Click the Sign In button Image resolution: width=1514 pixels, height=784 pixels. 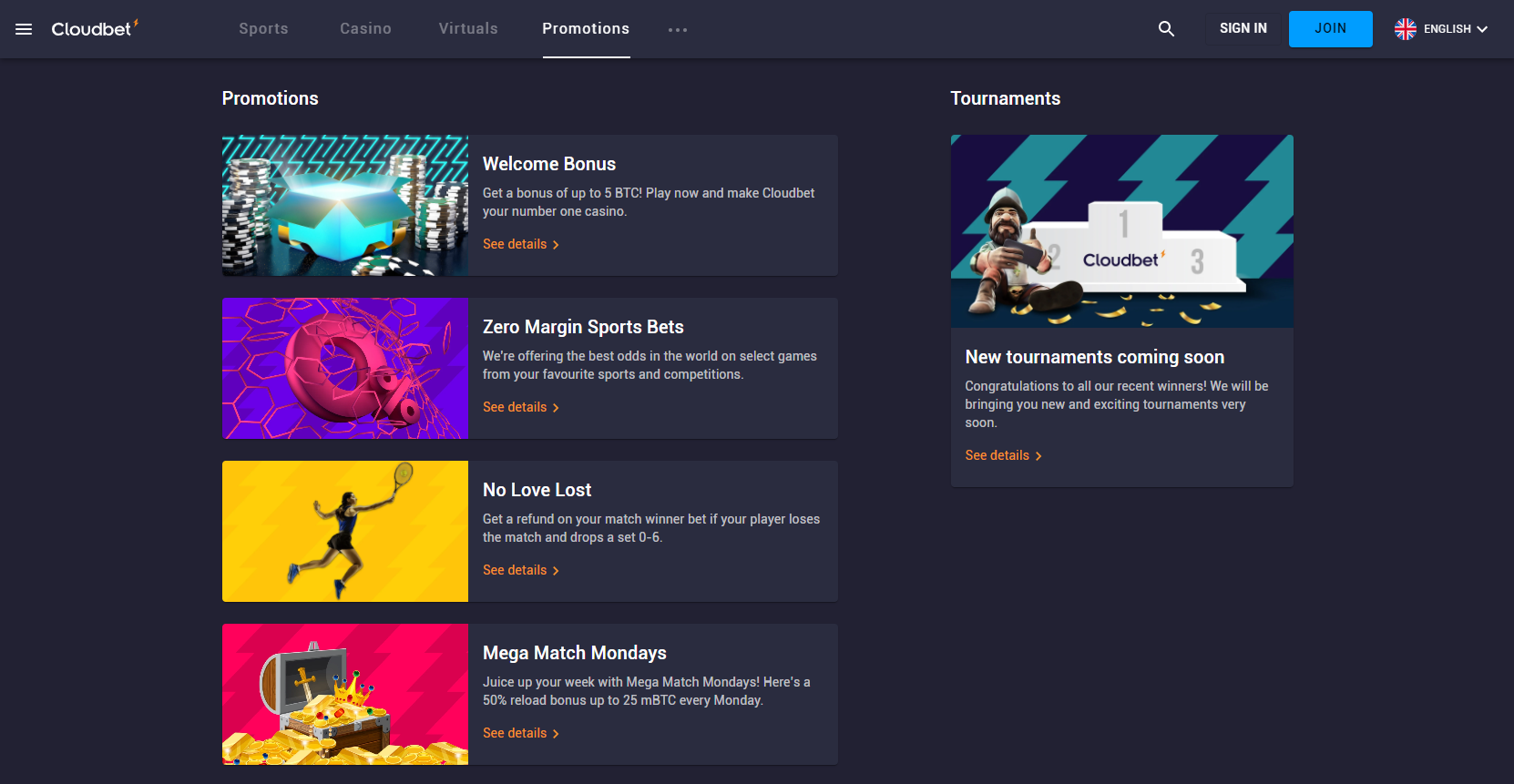coord(1243,28)
